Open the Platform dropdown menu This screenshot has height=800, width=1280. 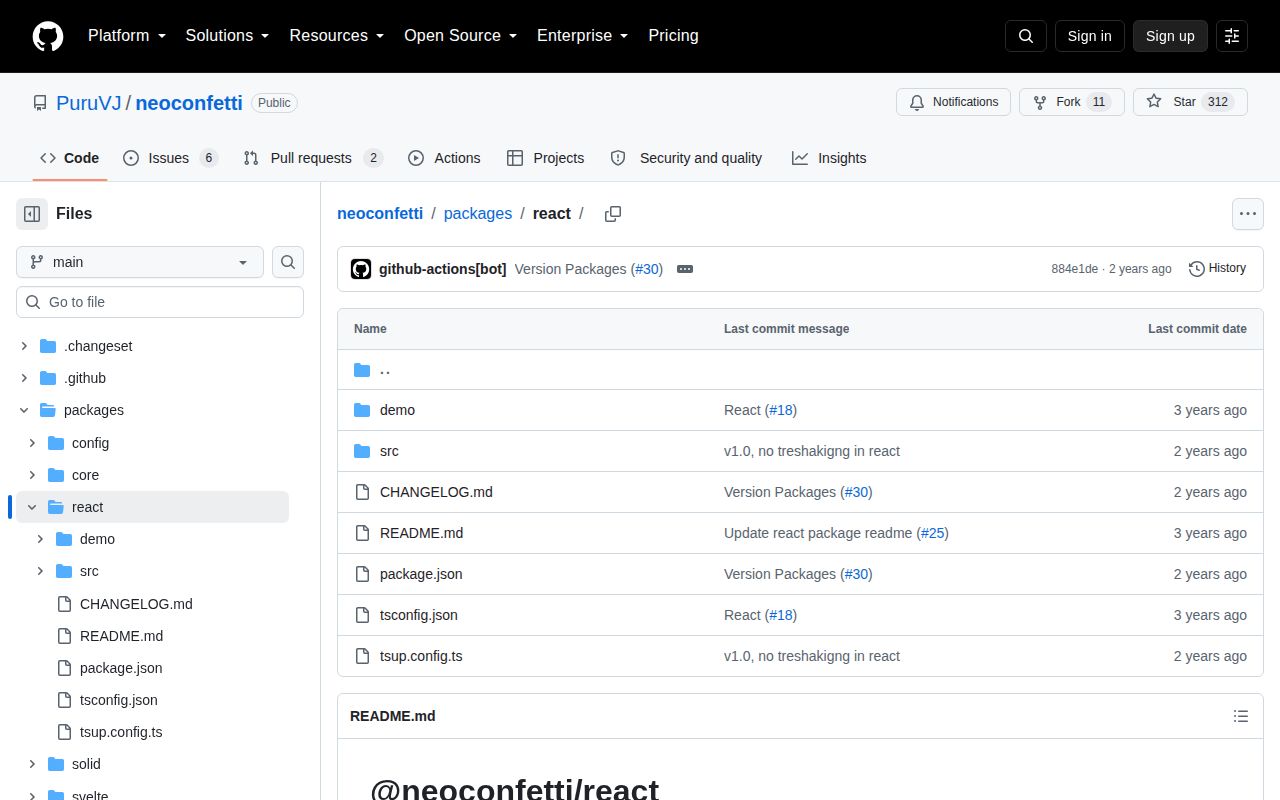pyautogui.click(x=126, y=35)
